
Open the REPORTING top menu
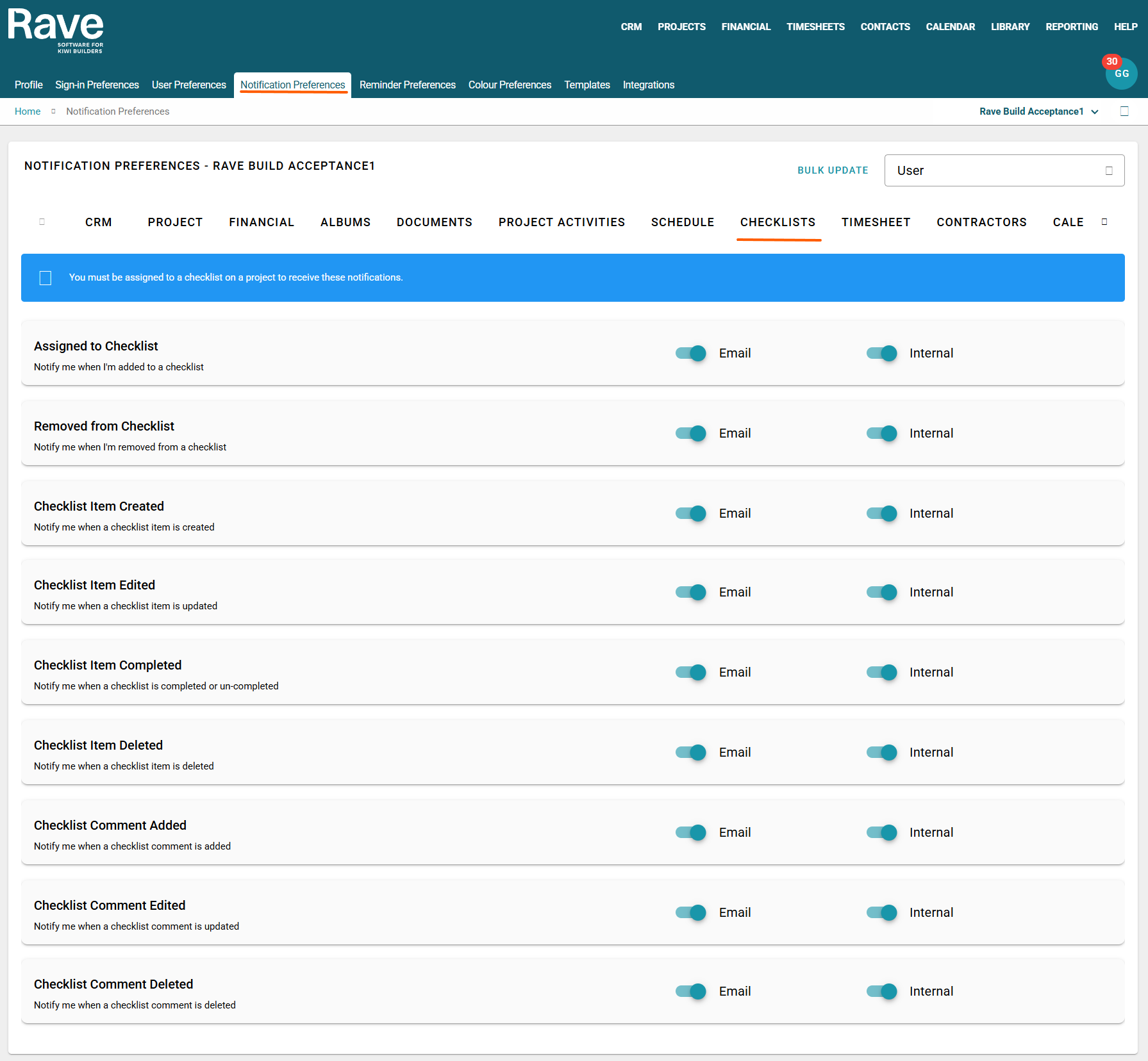coord(1072,27)
